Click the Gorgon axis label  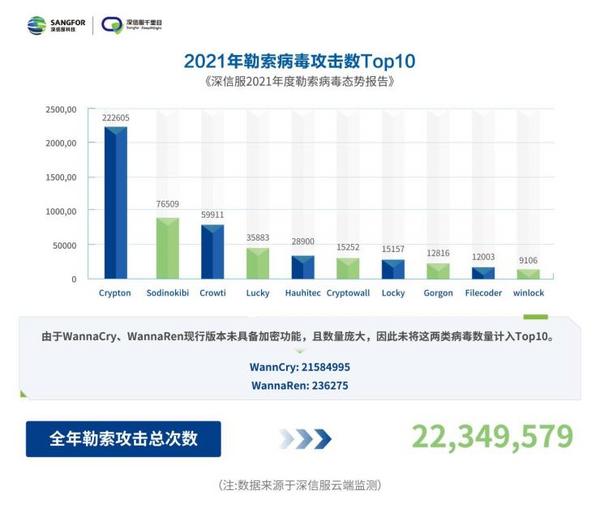tap(438, 293)
